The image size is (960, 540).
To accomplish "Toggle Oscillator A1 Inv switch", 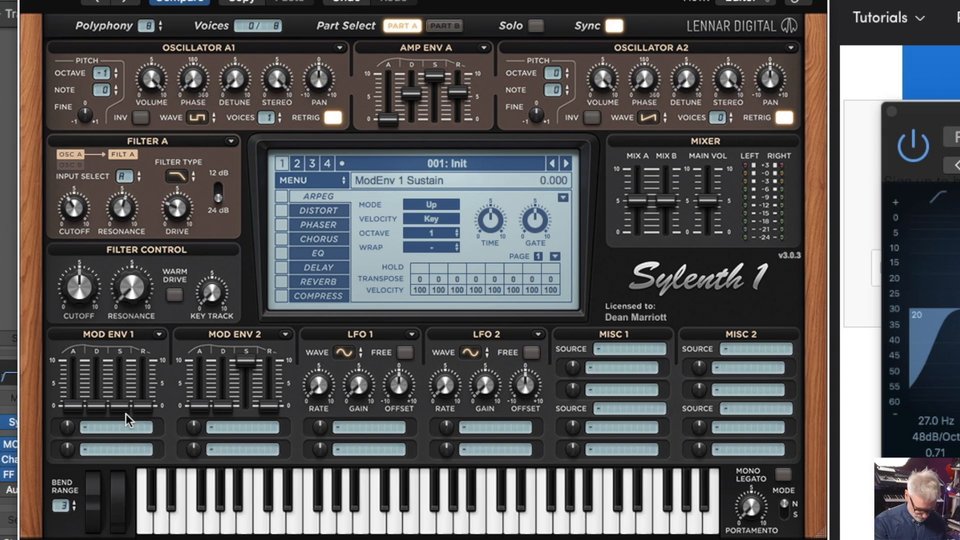I will pyautogui.click(x=140, y=118).
